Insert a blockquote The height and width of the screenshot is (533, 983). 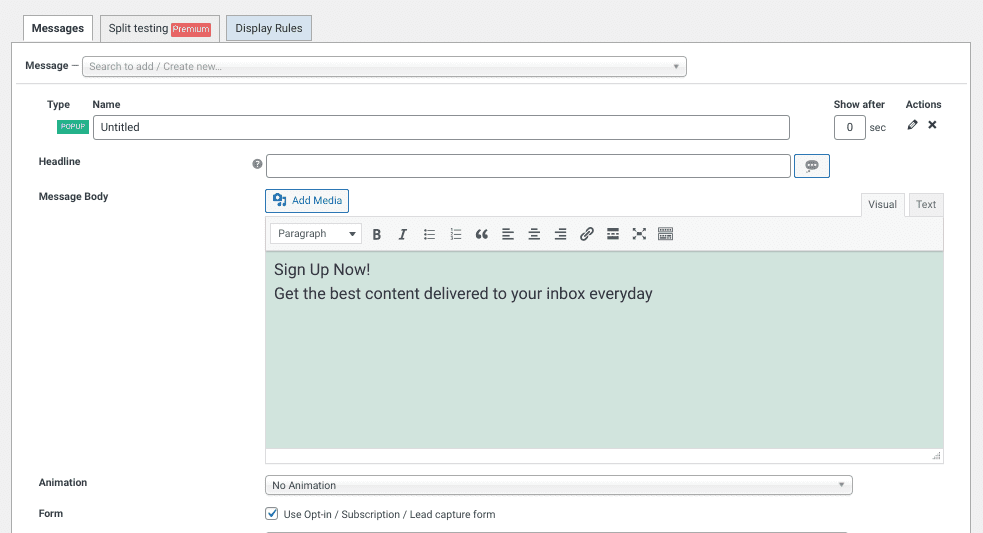pyautogui.click(x=481, y=234)
